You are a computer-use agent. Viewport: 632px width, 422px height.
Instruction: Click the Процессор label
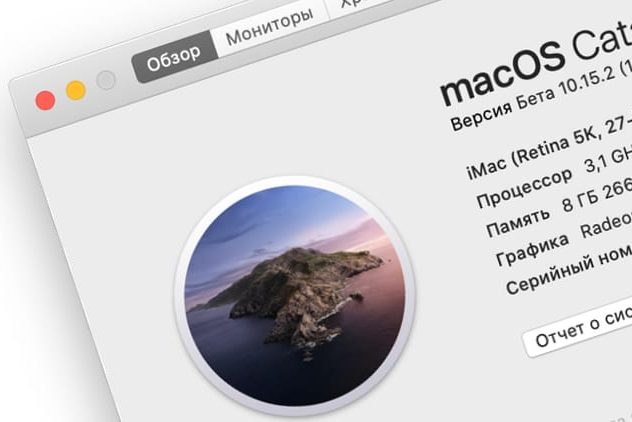(524, 187)
